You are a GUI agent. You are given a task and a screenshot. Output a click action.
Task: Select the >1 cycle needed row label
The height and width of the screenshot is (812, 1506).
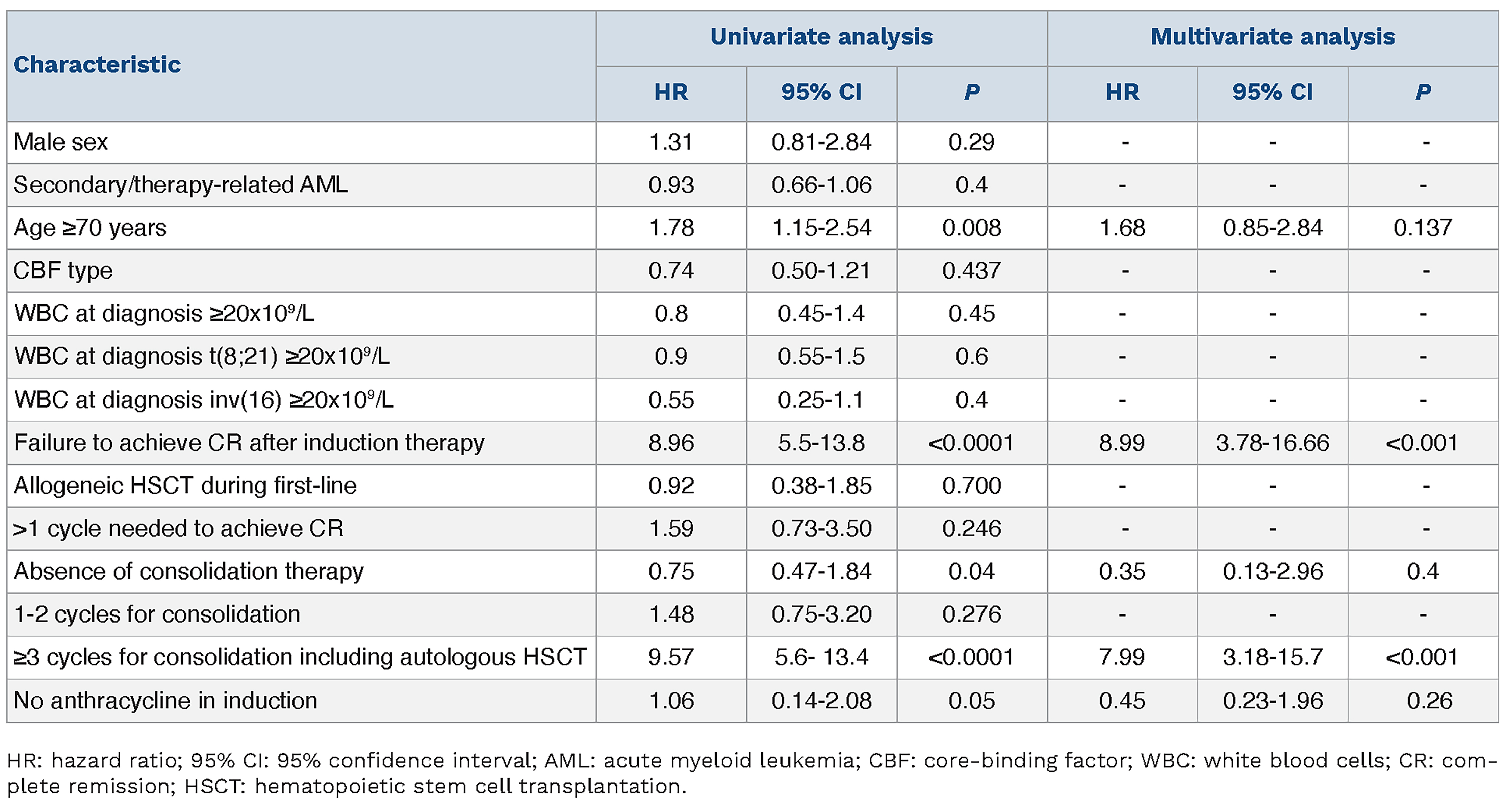(178, 528)
